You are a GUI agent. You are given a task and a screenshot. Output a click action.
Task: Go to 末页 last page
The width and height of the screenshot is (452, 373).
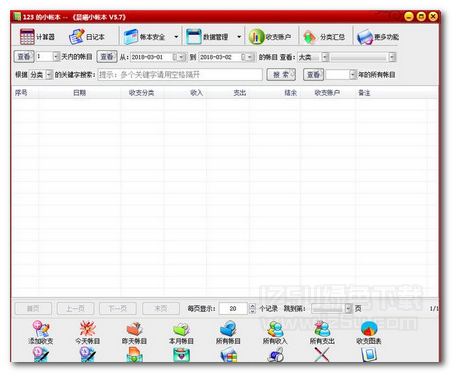(161, 309)
